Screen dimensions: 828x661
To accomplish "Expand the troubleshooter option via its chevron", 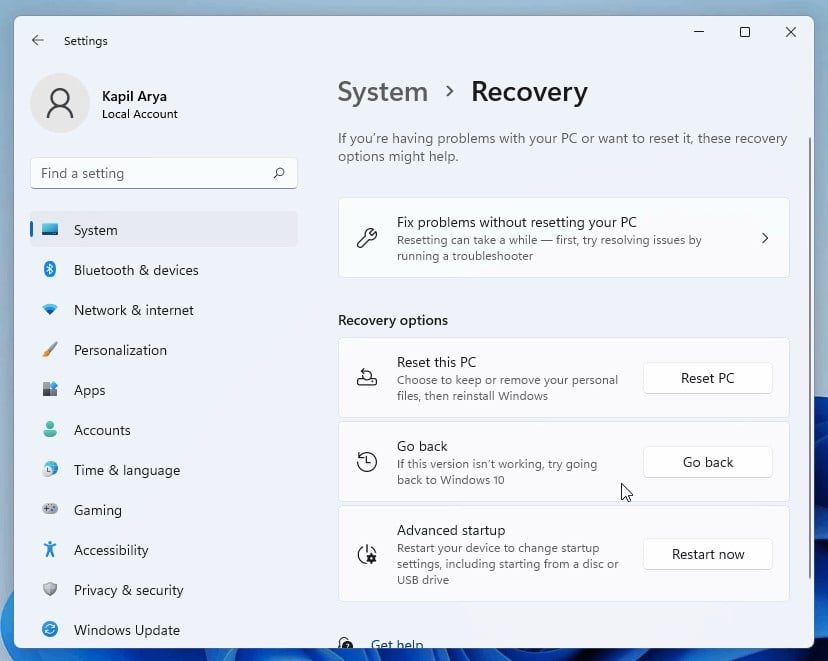I will (x=765, y=238).
